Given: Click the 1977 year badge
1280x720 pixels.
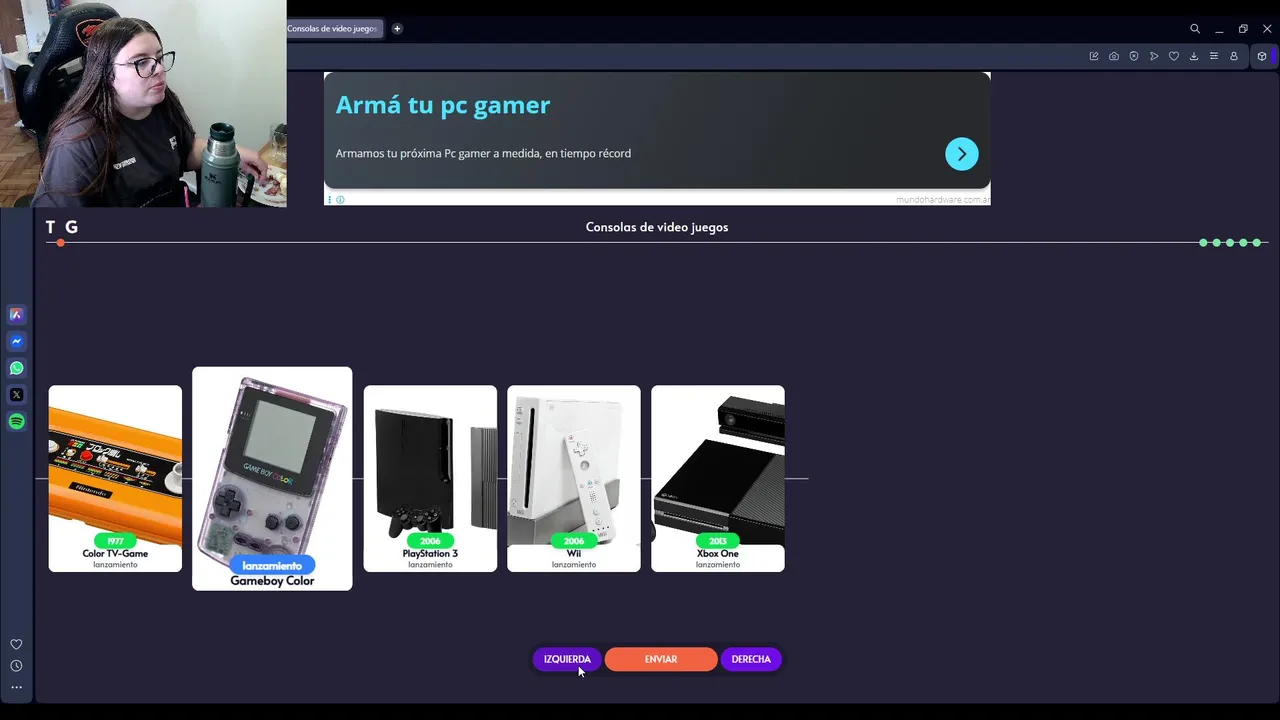Looking at the screenshot, I should [115, 541].
